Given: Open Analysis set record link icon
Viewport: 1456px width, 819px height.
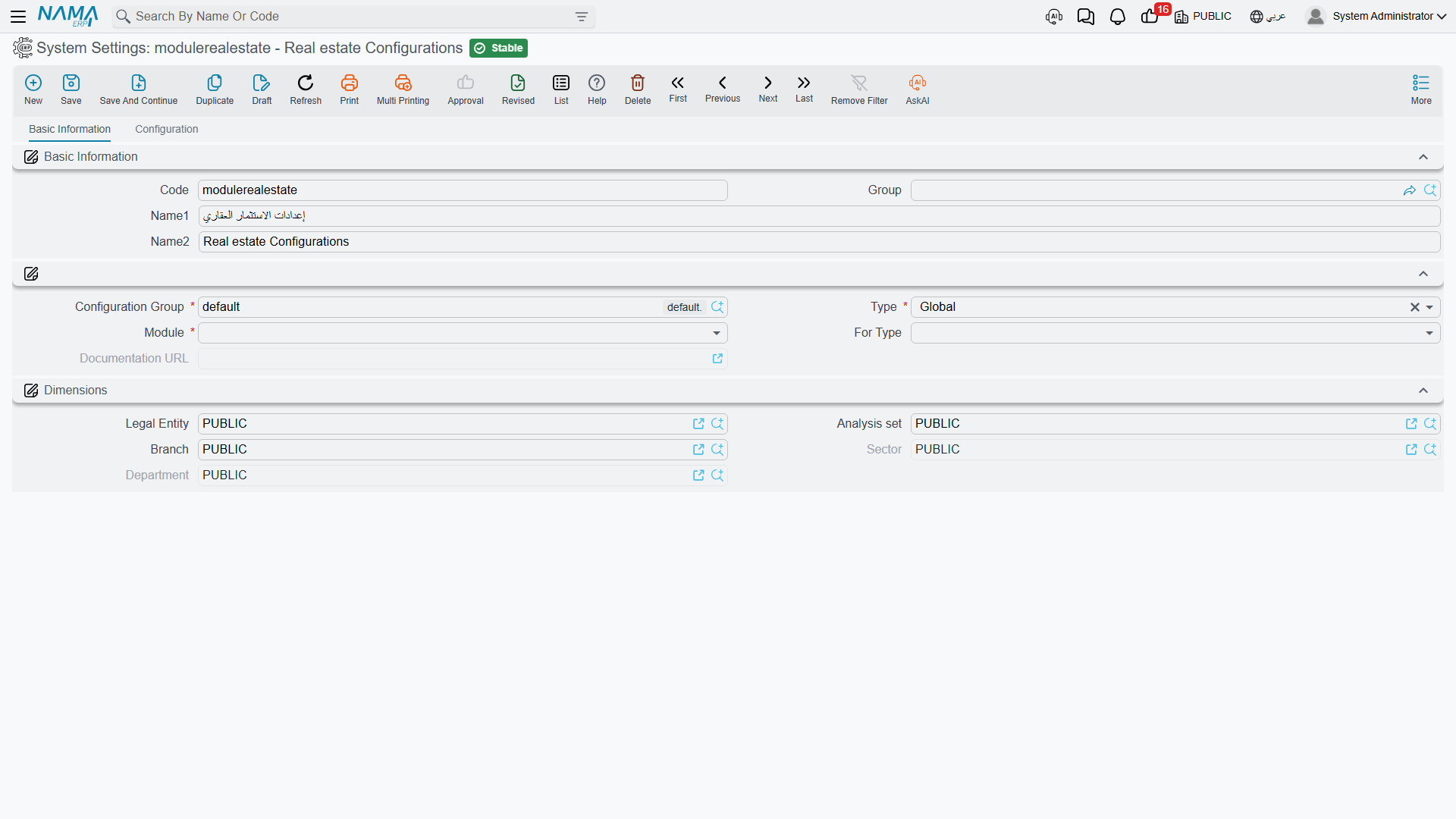Looking at the screenshot, I should click(1411, 424).
